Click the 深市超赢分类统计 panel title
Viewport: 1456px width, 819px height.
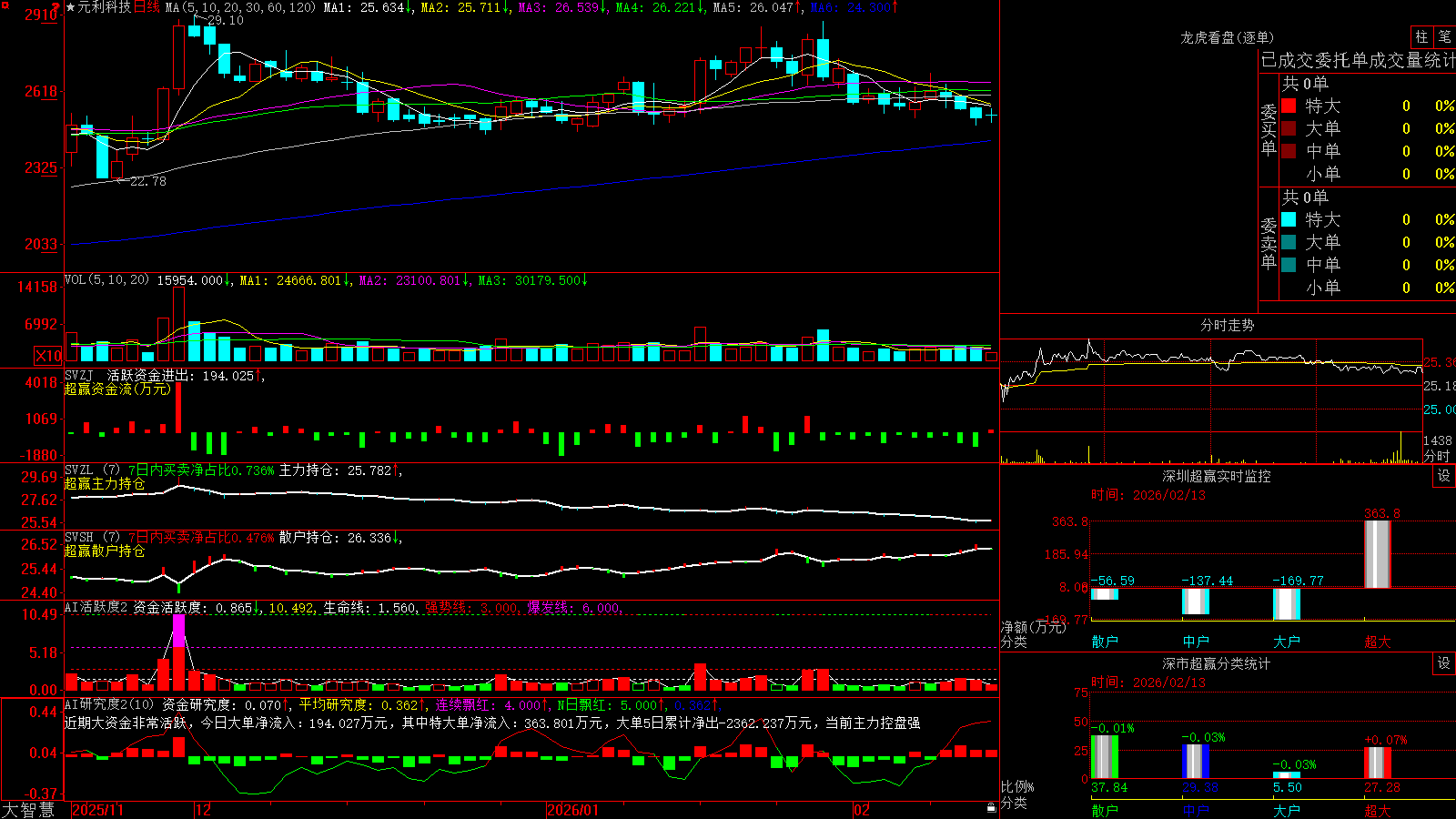click(1217, 663)
